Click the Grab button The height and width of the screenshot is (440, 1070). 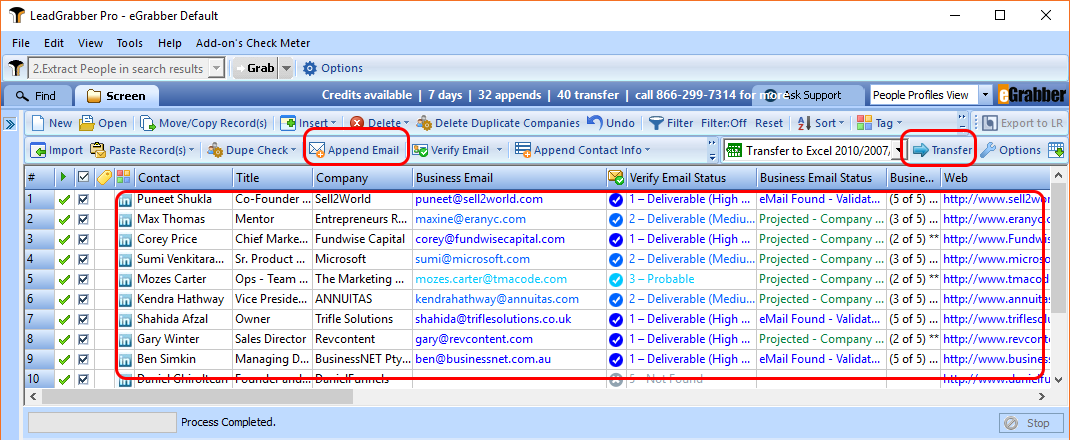pyautogui.click(x=255, y=68)
